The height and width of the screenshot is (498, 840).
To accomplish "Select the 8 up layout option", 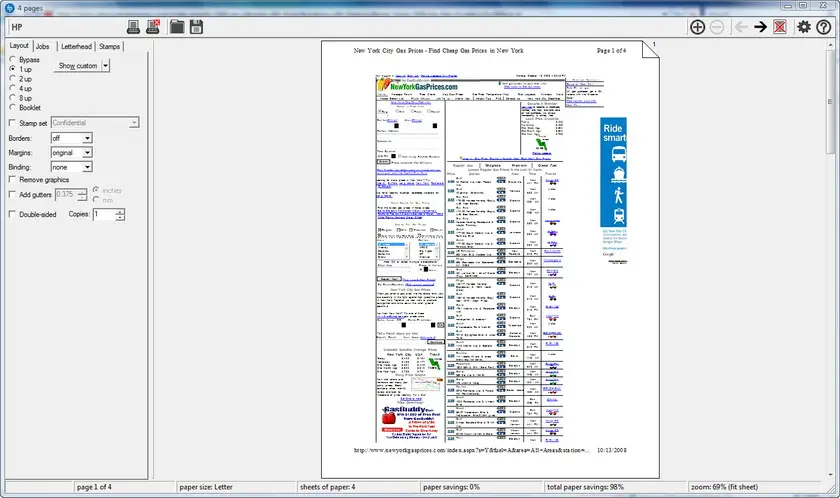I will (x=12, y=98).
